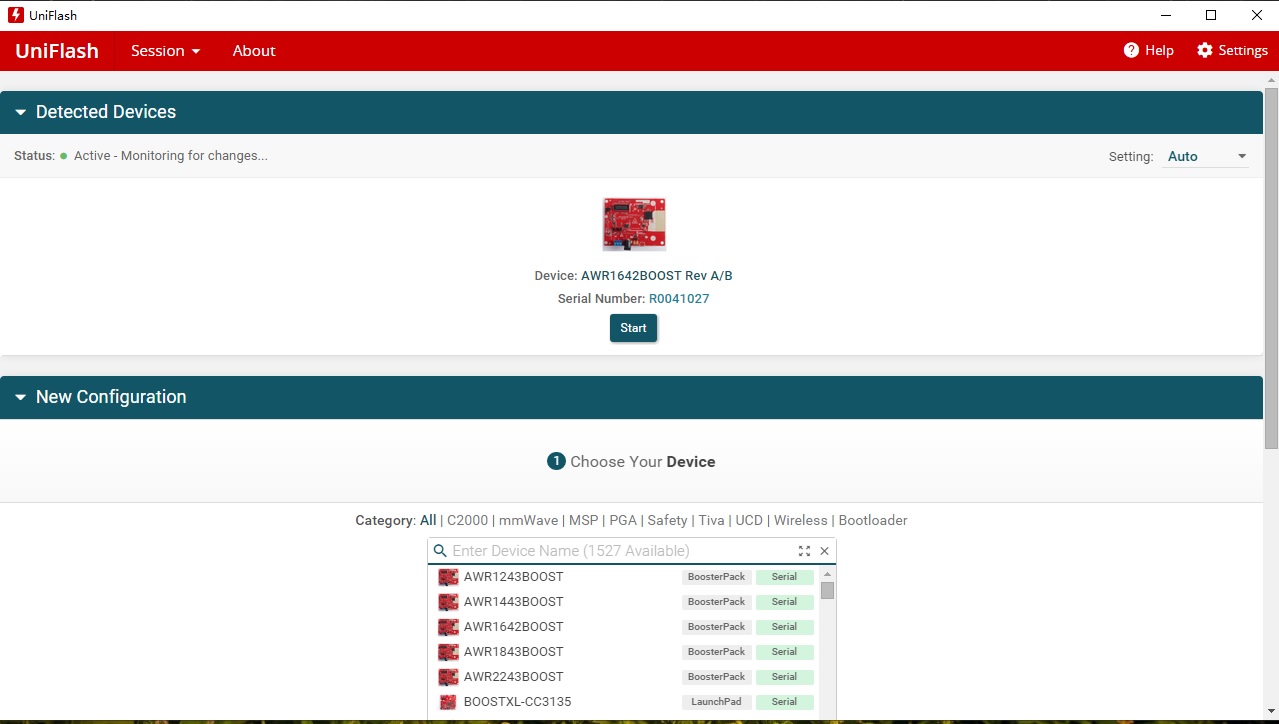Collapse the New Configuration section
The width and height of the screenshot is (1279, 724).
pyautogui.click(x=21, y=397)
